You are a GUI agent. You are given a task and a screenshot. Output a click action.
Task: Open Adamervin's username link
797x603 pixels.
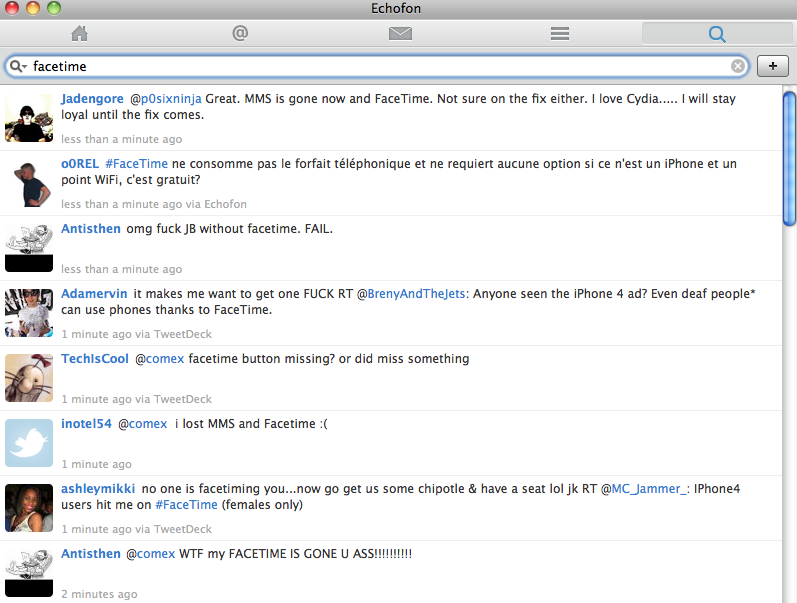tap(94, 294)
